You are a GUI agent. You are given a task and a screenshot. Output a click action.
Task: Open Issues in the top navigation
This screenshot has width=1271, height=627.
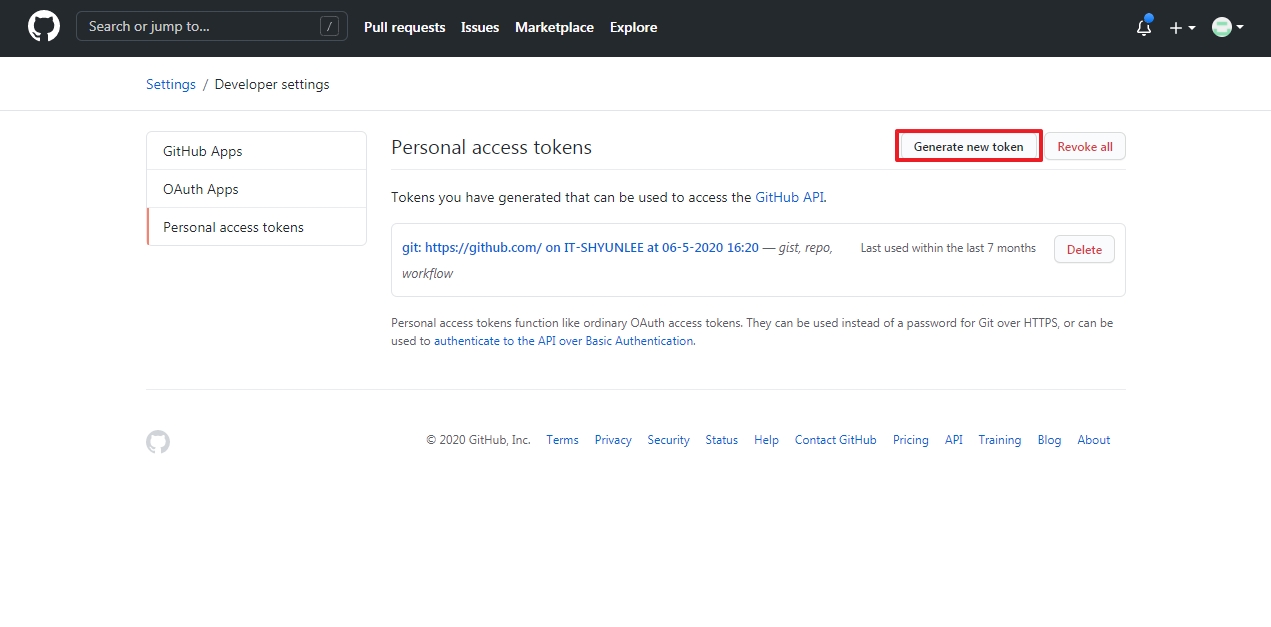pyautogui.click(x=480, y=27)
